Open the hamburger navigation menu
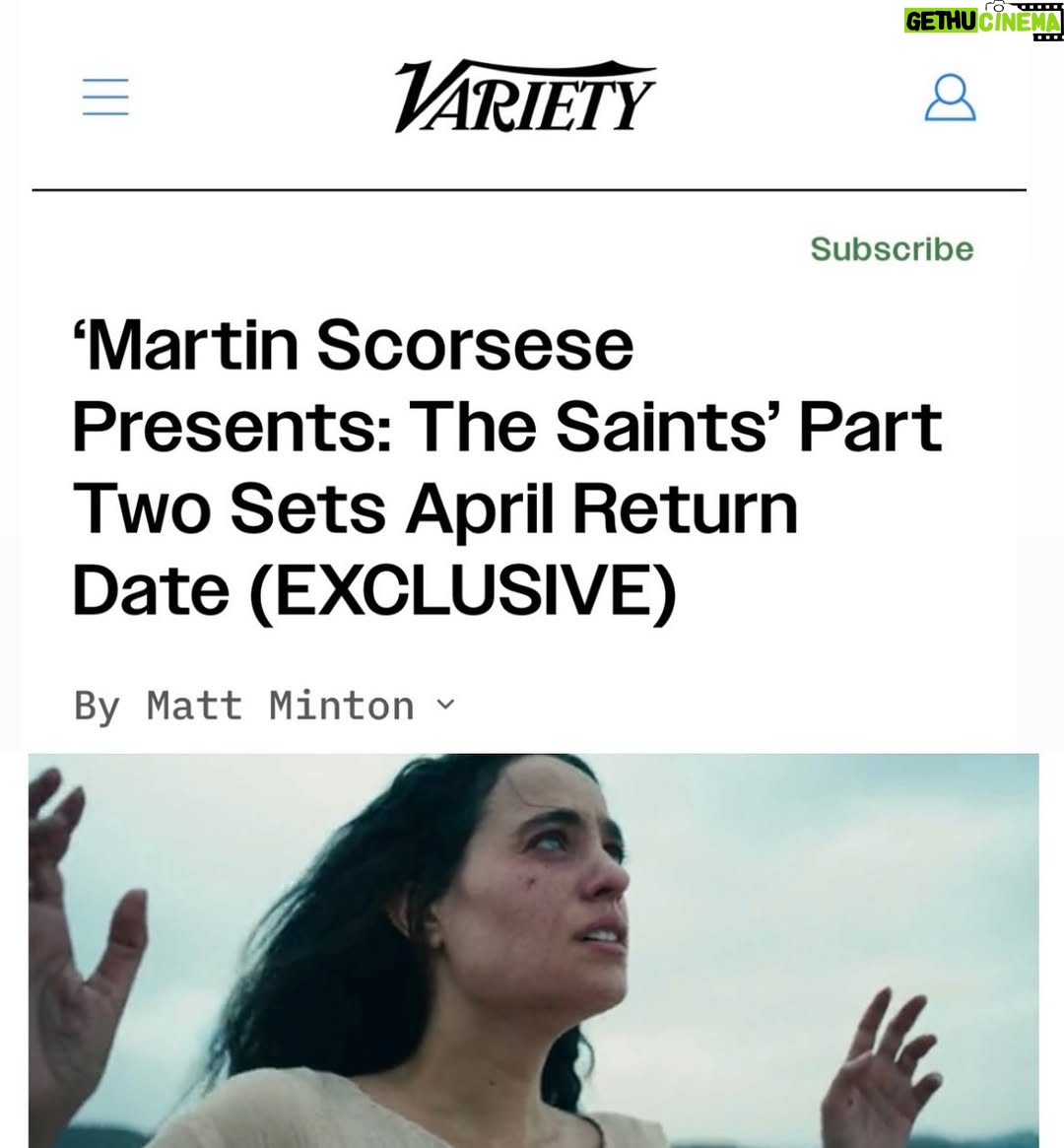The width and height of the screenshot is (1064, 1148). tap(105, 97)
